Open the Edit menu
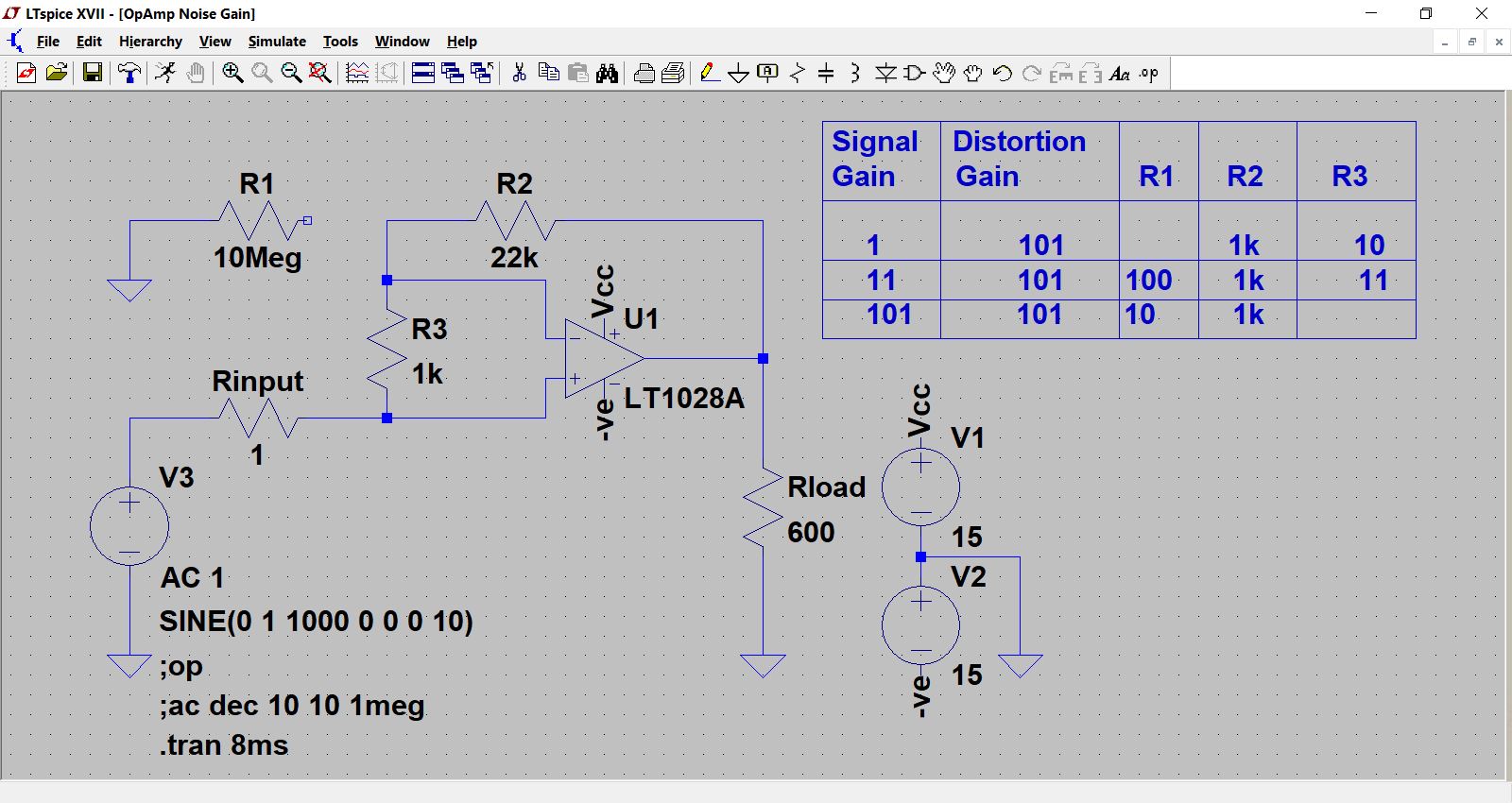The image size is (1512, 803). pyautogui.click(x=89, y=42)
